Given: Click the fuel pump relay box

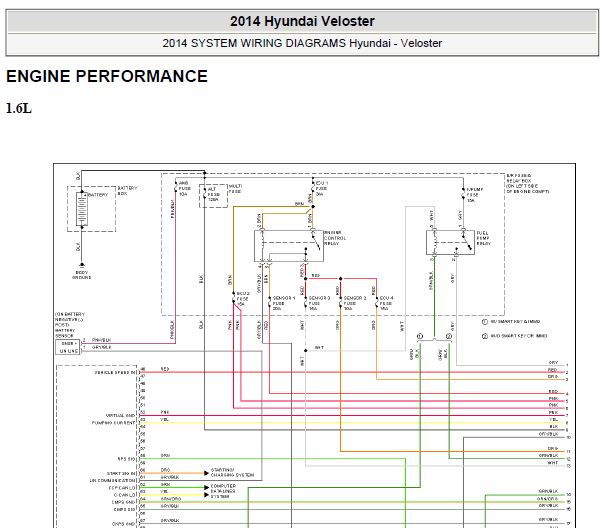Looking at the screenshot, I should click(x=450, y=242).
